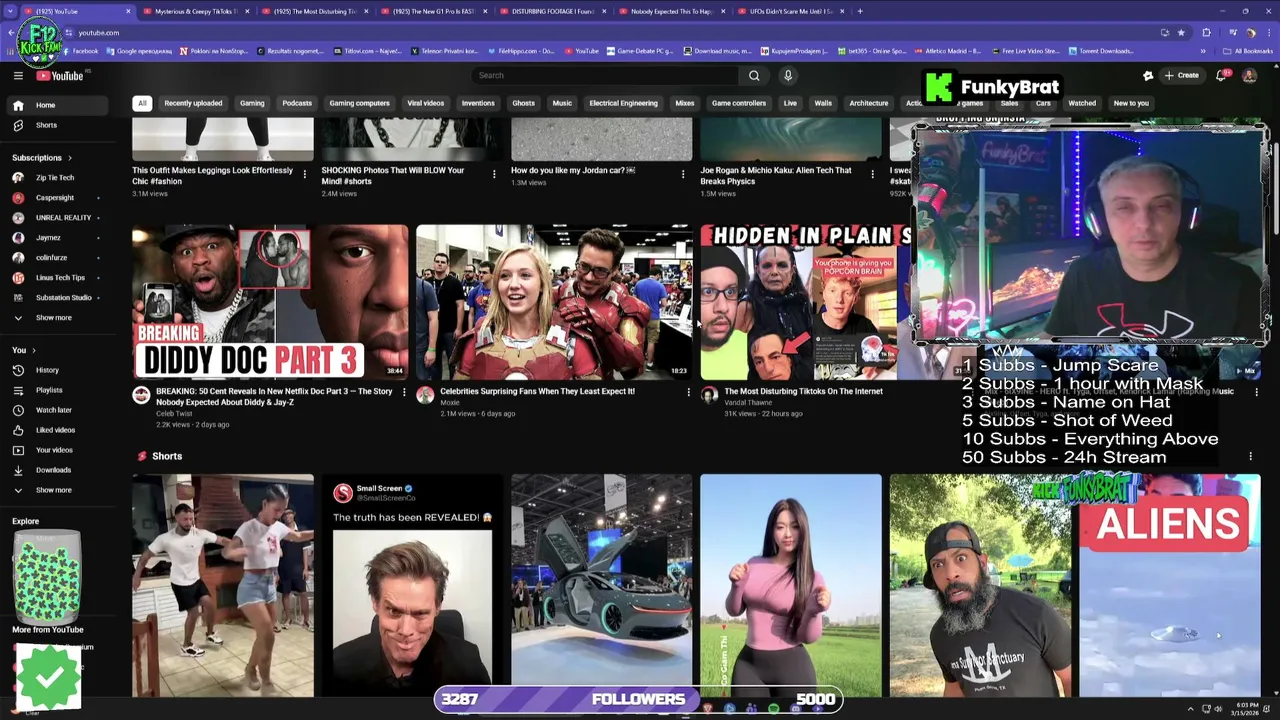Open the dancing couple short thumbnail
The width and height of the screenshot is (1280, 720).
[222, 585]
